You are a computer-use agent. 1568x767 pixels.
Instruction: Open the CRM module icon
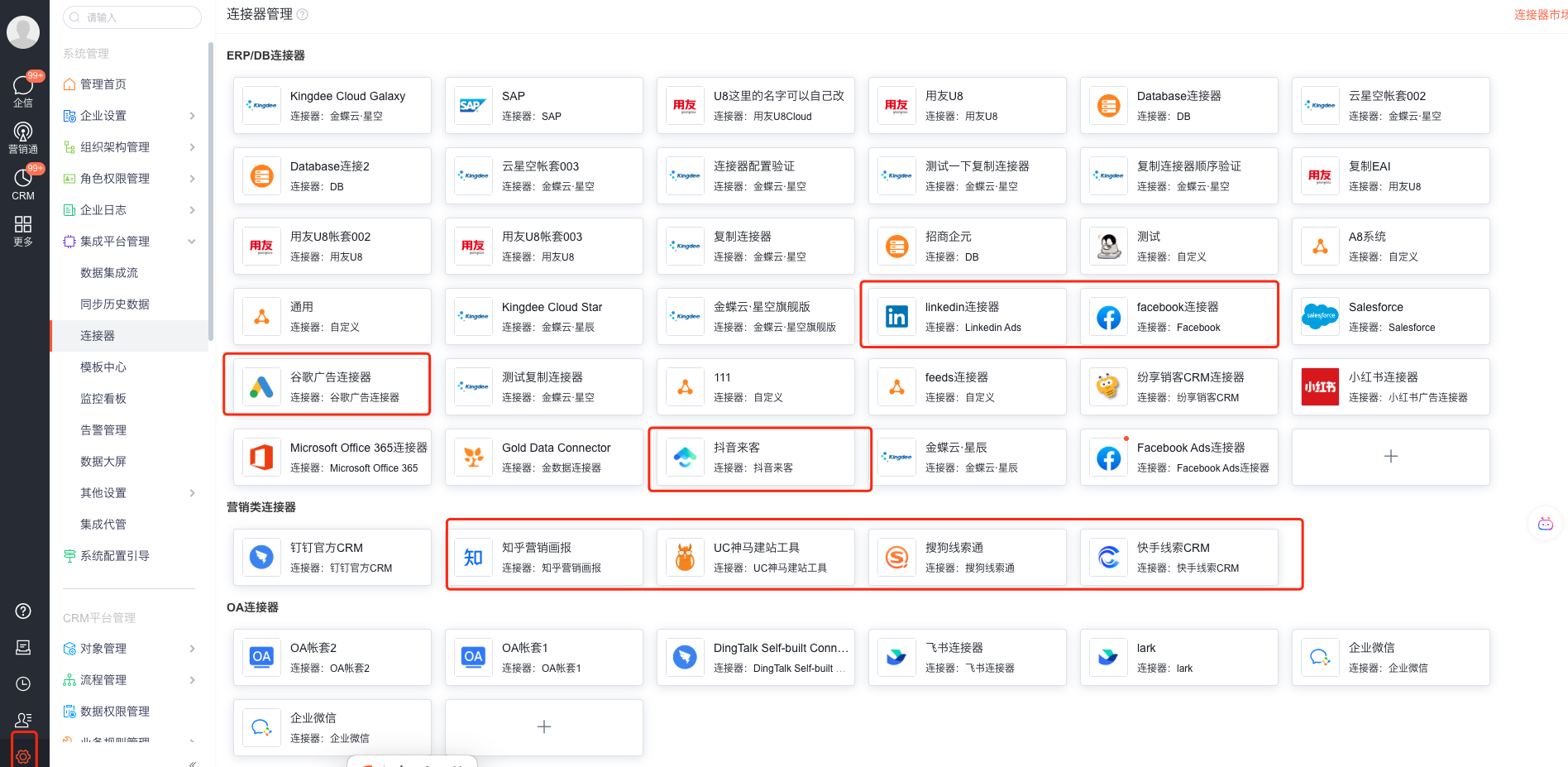coord(23,185)
